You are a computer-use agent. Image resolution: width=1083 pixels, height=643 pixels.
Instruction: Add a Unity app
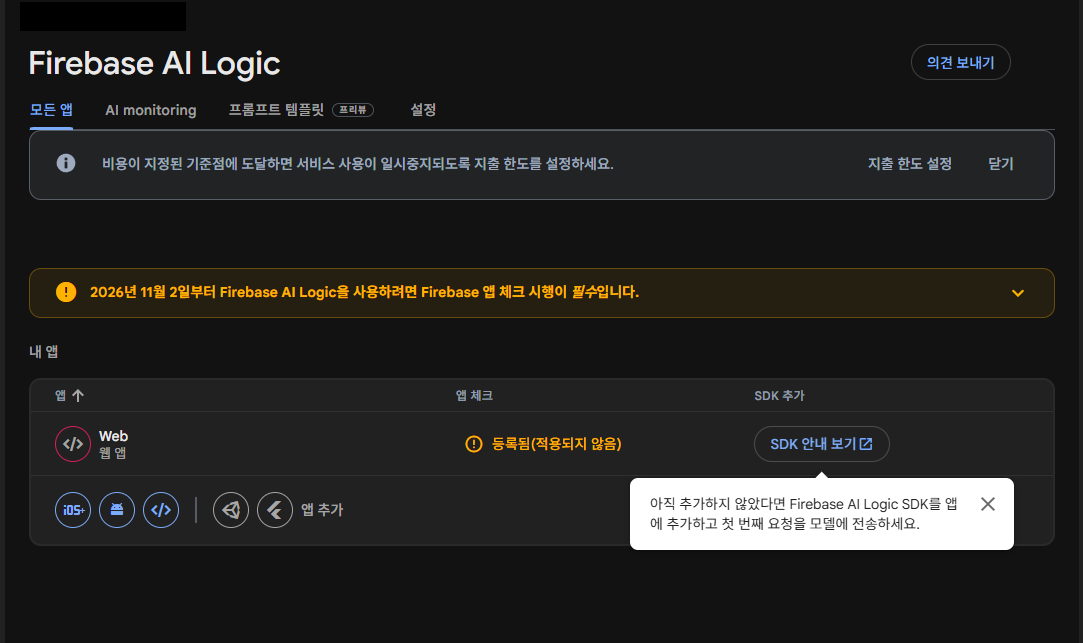coord(231,510)
